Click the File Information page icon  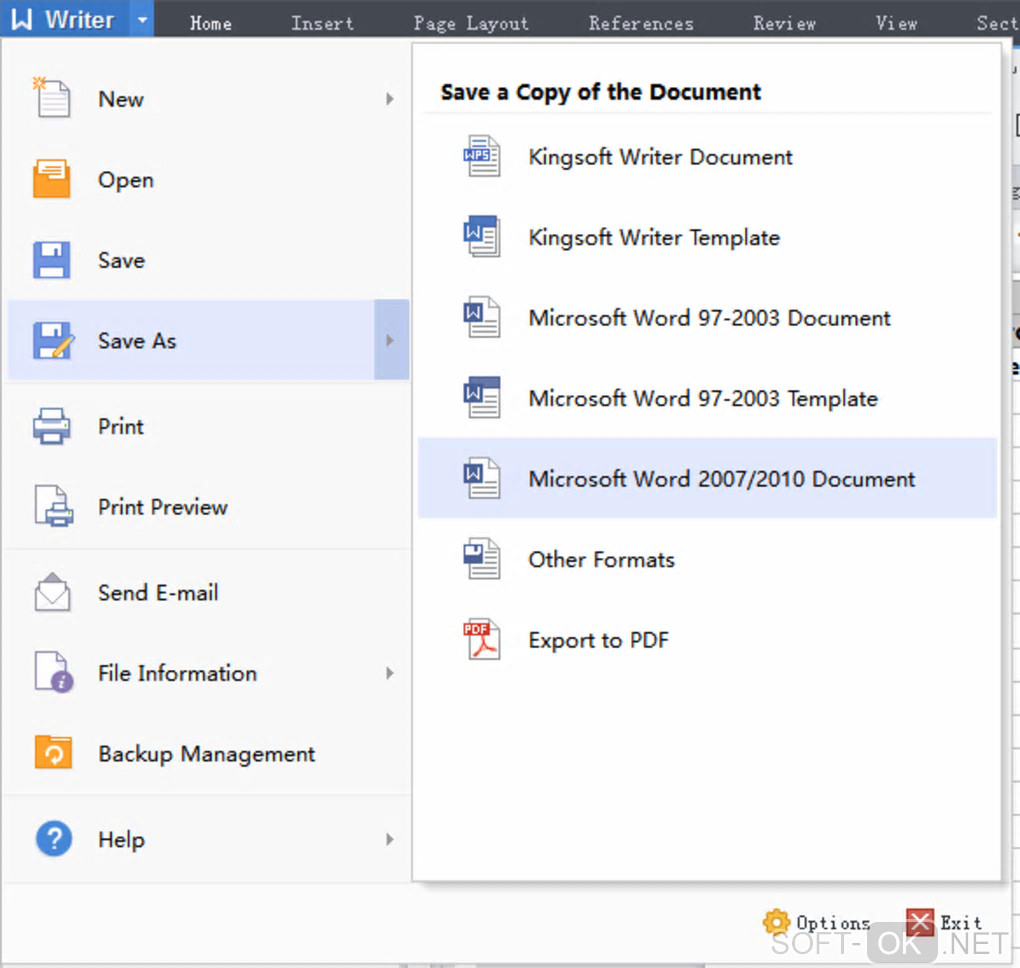click(53, 672)
